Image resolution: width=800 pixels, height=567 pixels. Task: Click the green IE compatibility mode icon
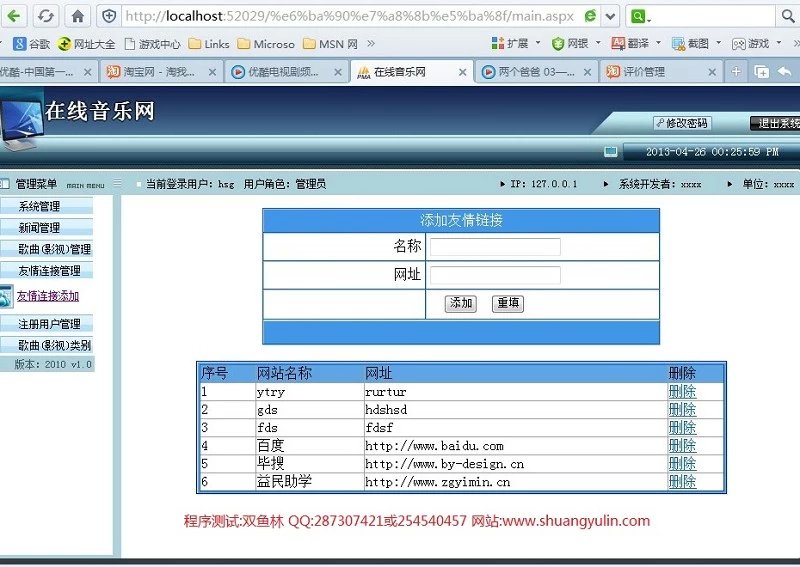pos(590,16)
